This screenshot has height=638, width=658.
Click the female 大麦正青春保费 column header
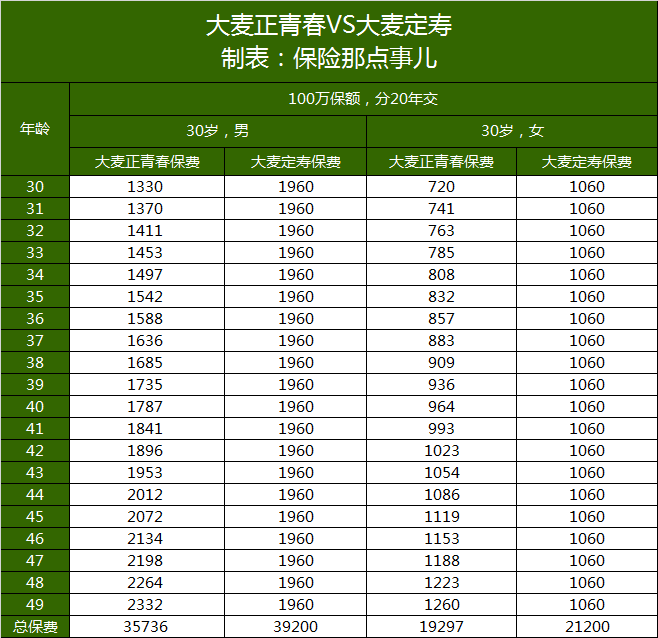pyautogui.click(x=441, y=162)
